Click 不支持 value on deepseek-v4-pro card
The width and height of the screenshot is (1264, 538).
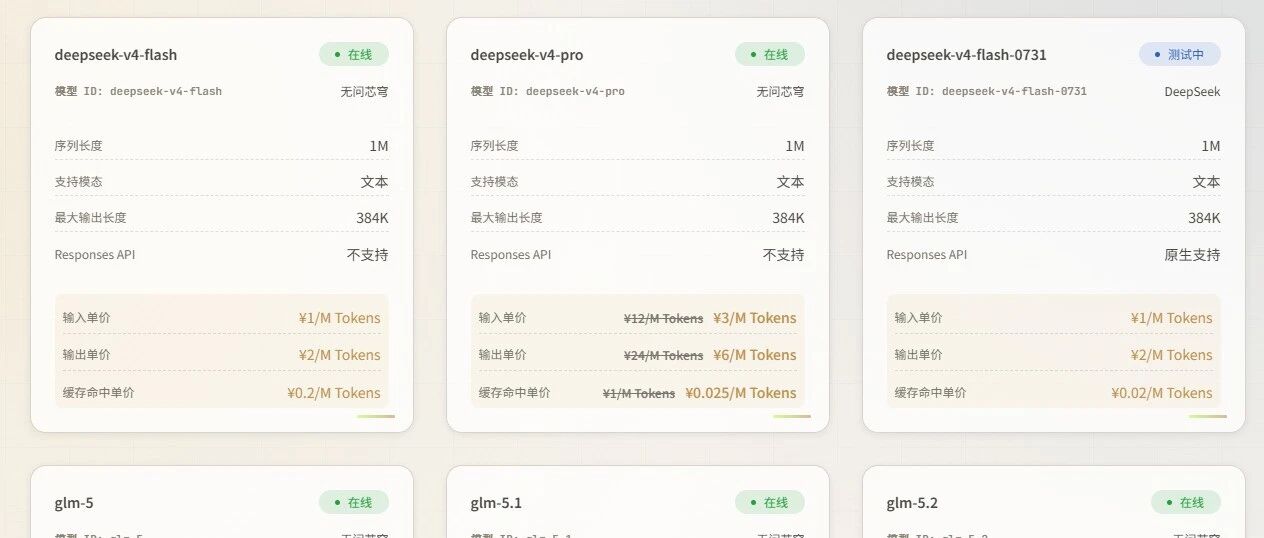coord(784,255)
